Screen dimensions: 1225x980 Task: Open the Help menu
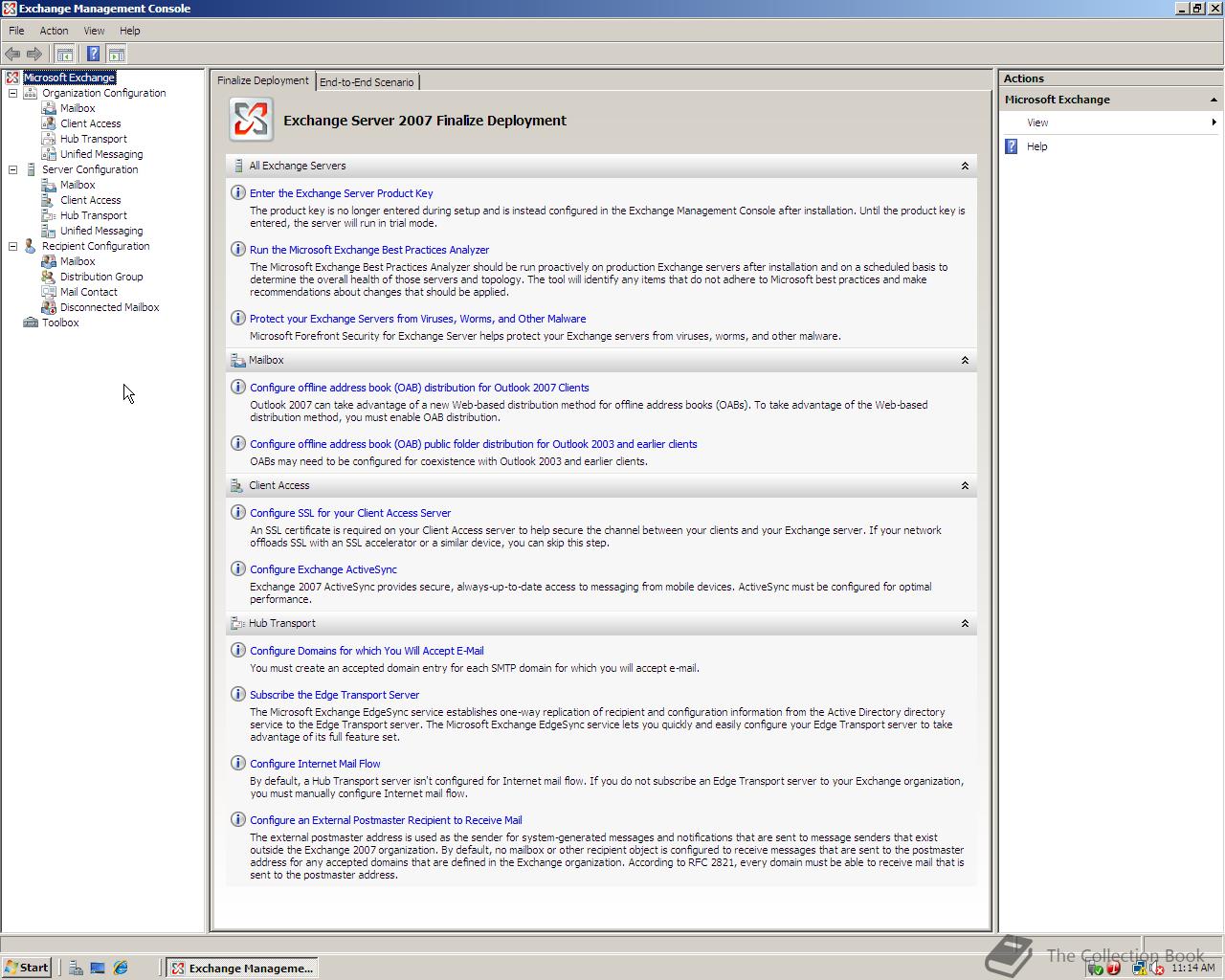click(x=129, y=31)
